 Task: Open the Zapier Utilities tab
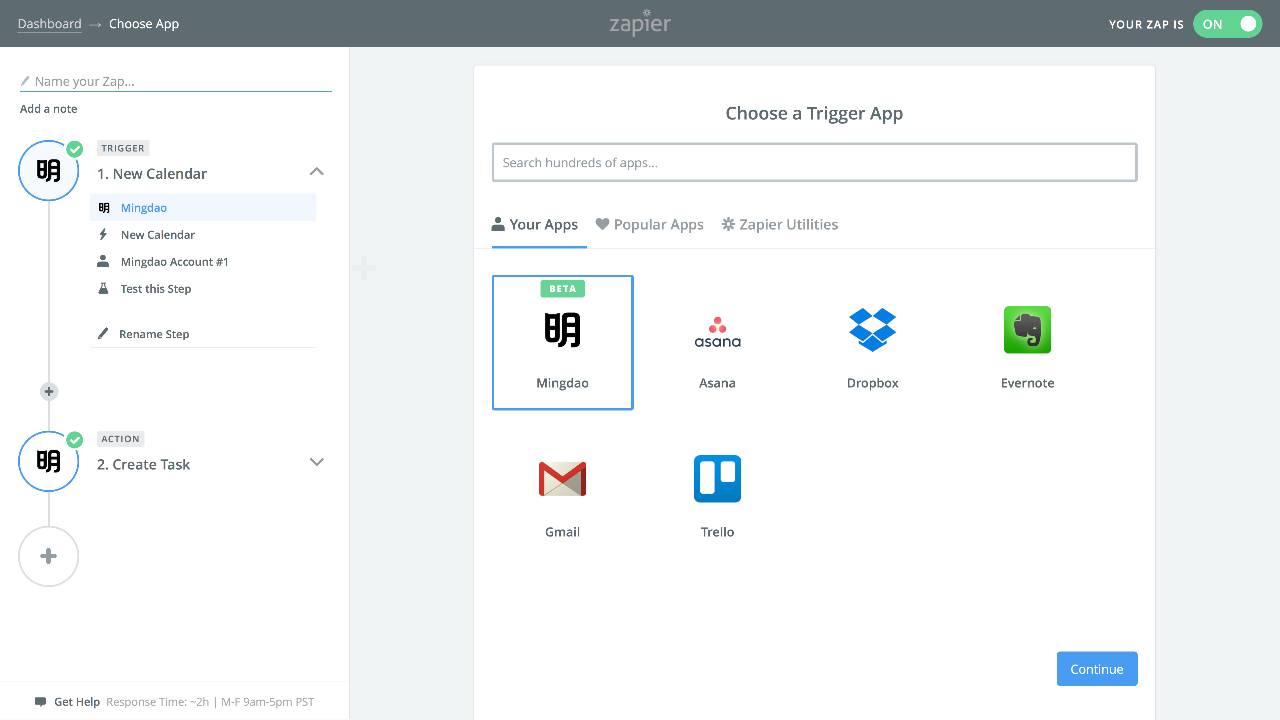click(x=780, y=224)
